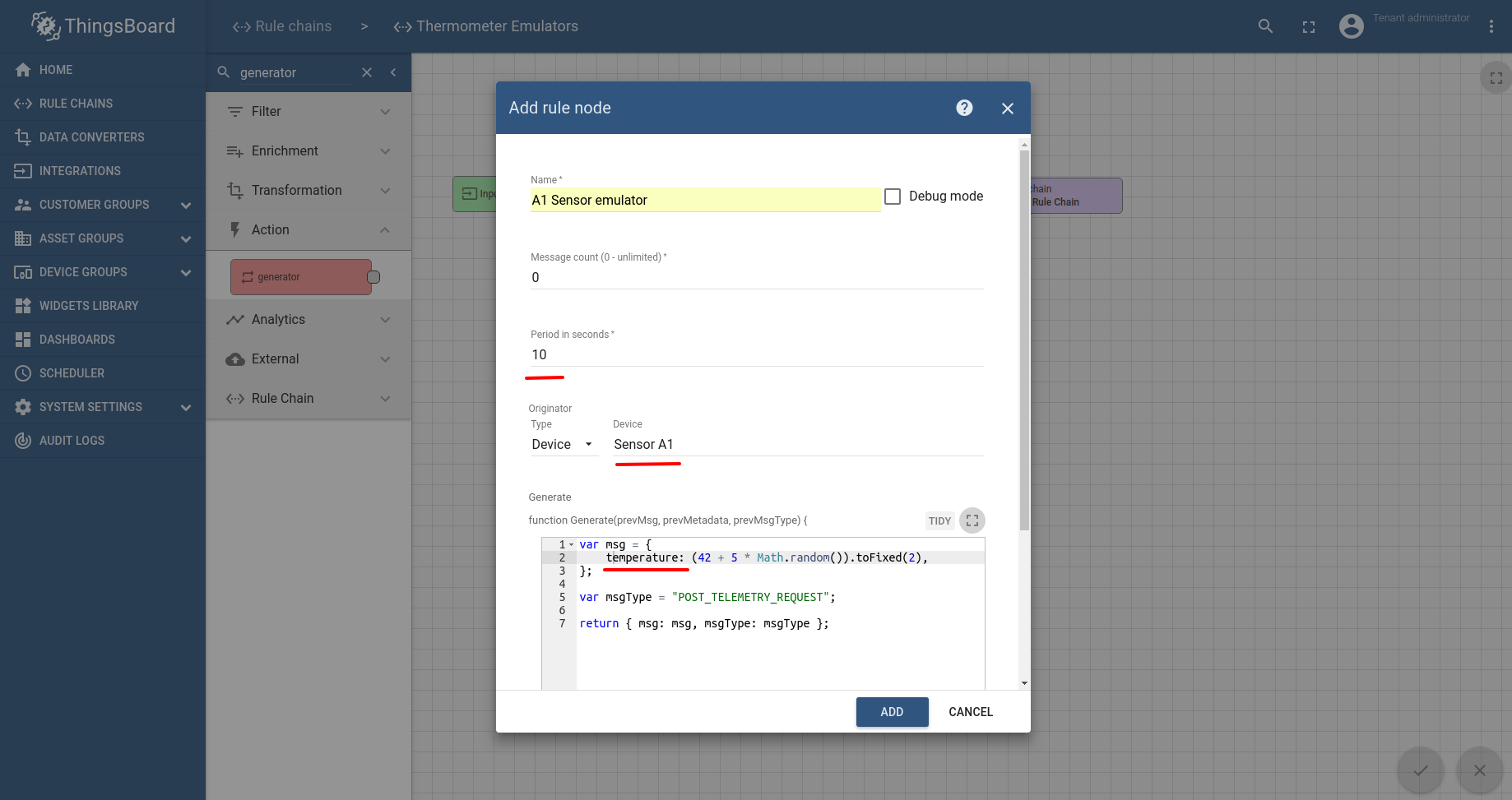Discard changes with X button
The width and height of the screenshot is (1512, 800).
(1480, 770)
